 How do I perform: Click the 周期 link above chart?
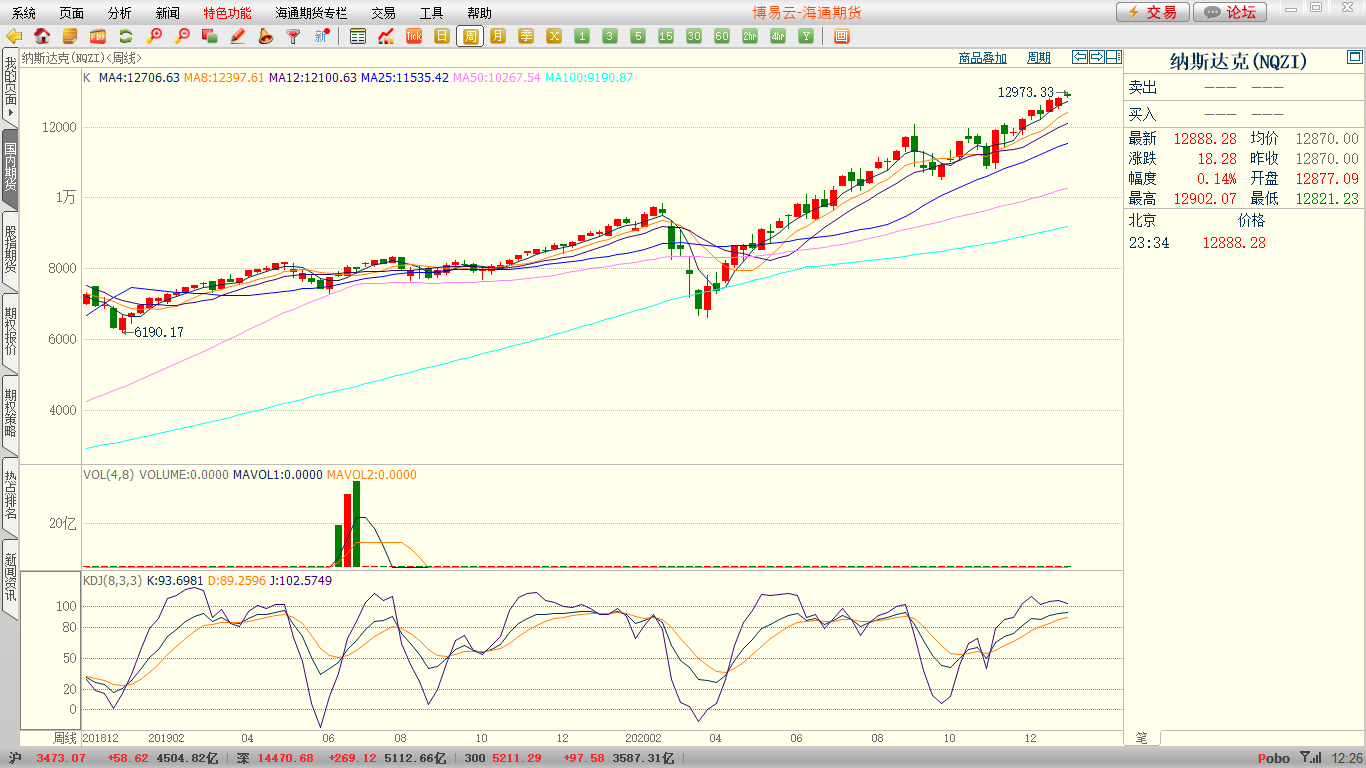[1040, 58]
